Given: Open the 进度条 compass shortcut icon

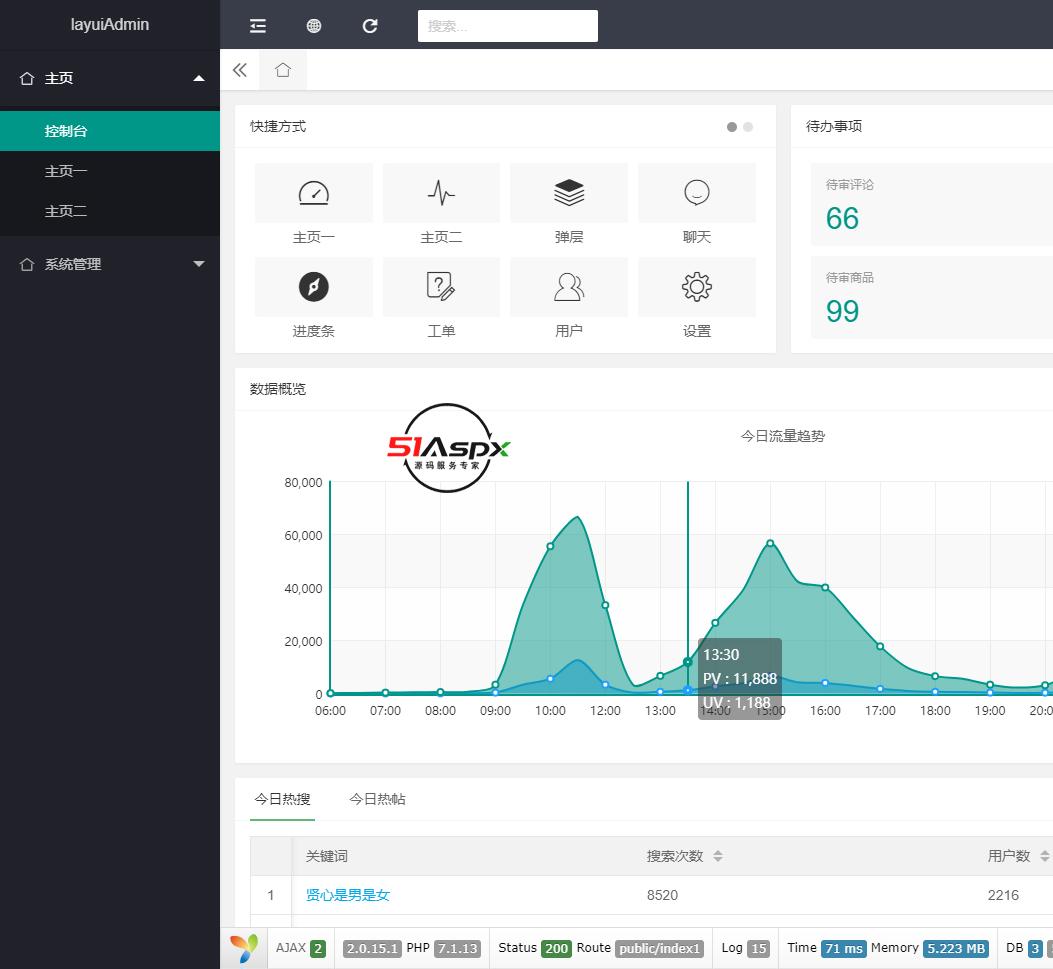Looking at the screenshot, I should [314, 287].
